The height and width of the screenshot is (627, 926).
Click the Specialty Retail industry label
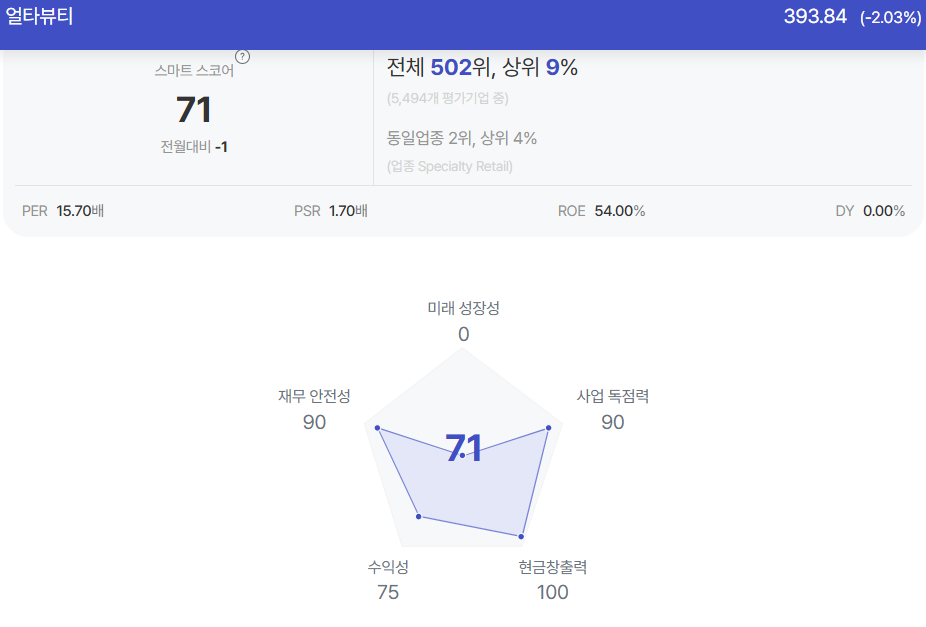[449, 166]
